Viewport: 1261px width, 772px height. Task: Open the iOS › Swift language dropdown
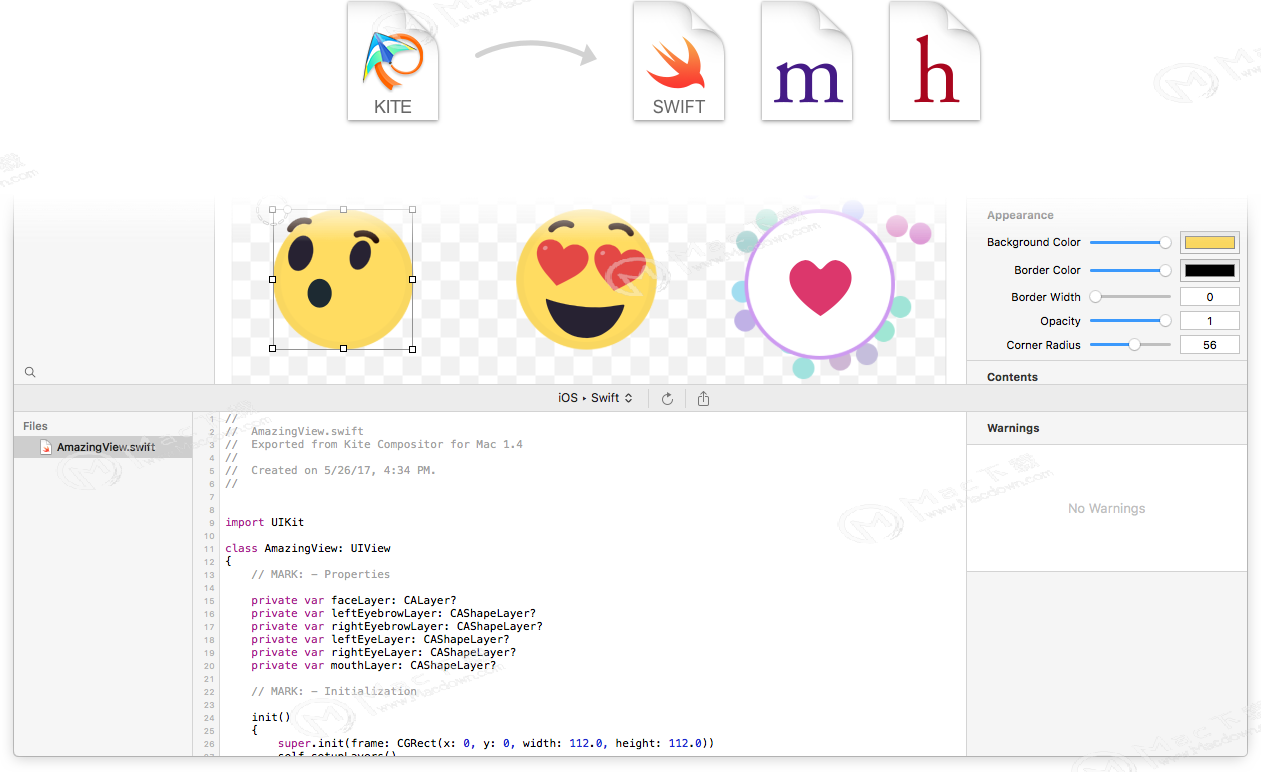(595, 398)
